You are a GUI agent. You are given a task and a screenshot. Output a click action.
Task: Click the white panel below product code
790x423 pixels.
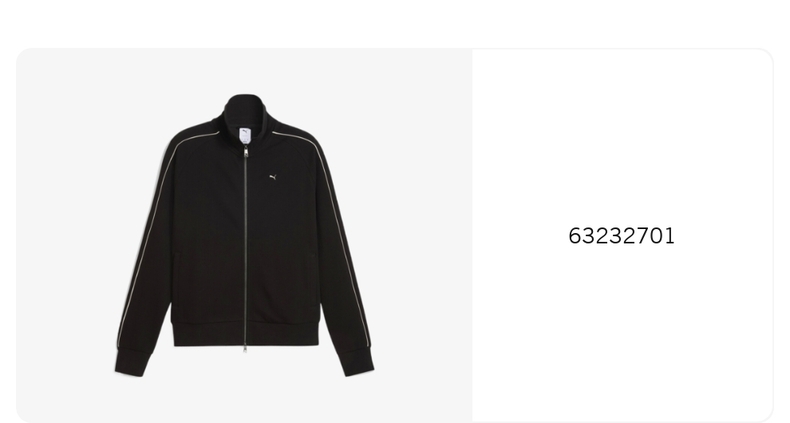tap(622, 332)
